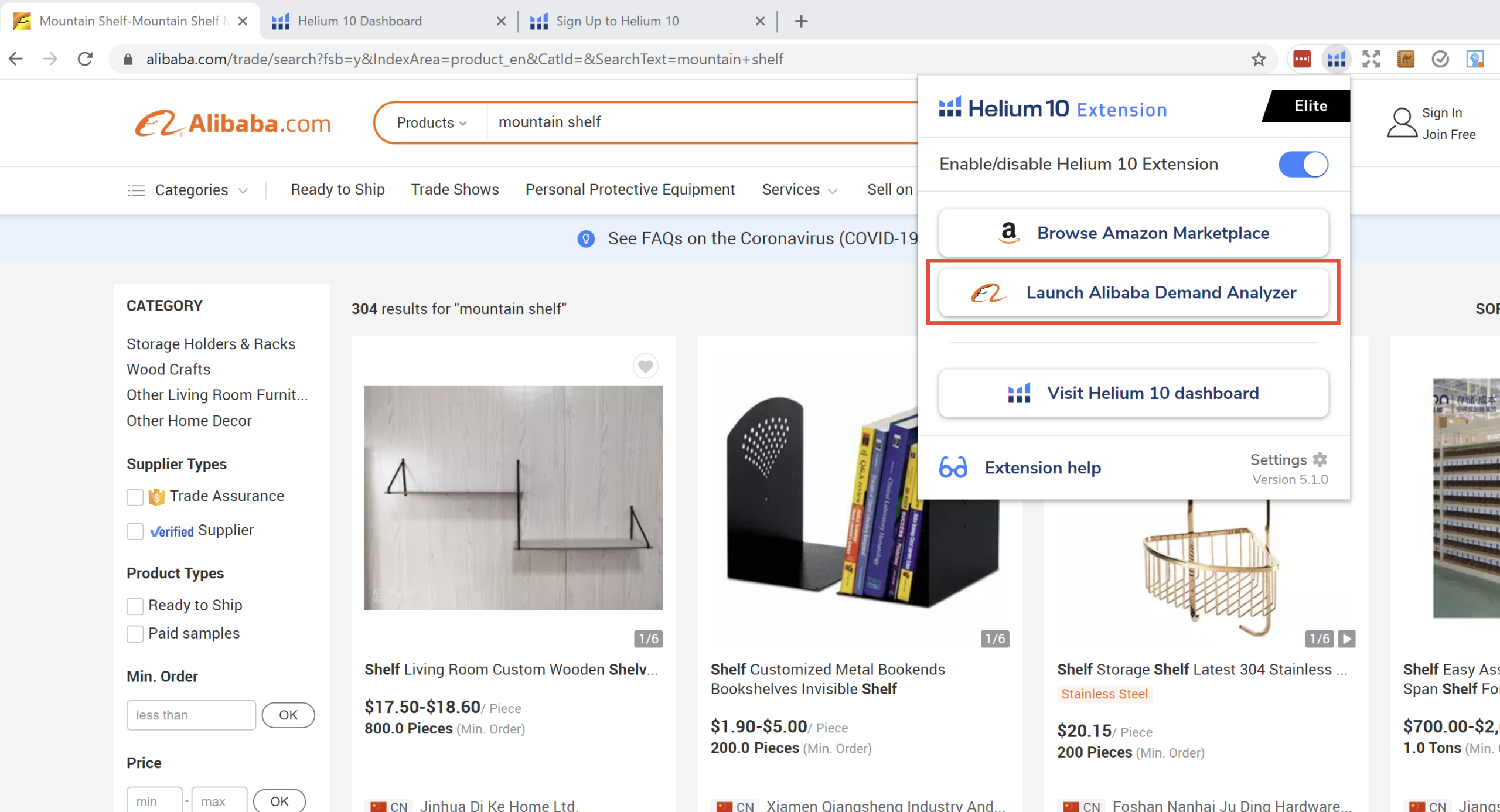The height and width of the screenshot is (812, 1500).
Task: Type a minimum order in the less than field
Action: [x=190, y=715]
